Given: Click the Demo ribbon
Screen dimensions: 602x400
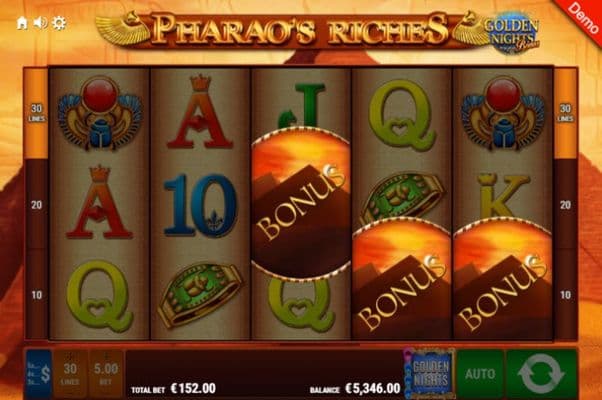Looking at the screenshot, I should [x=582, y=16].
